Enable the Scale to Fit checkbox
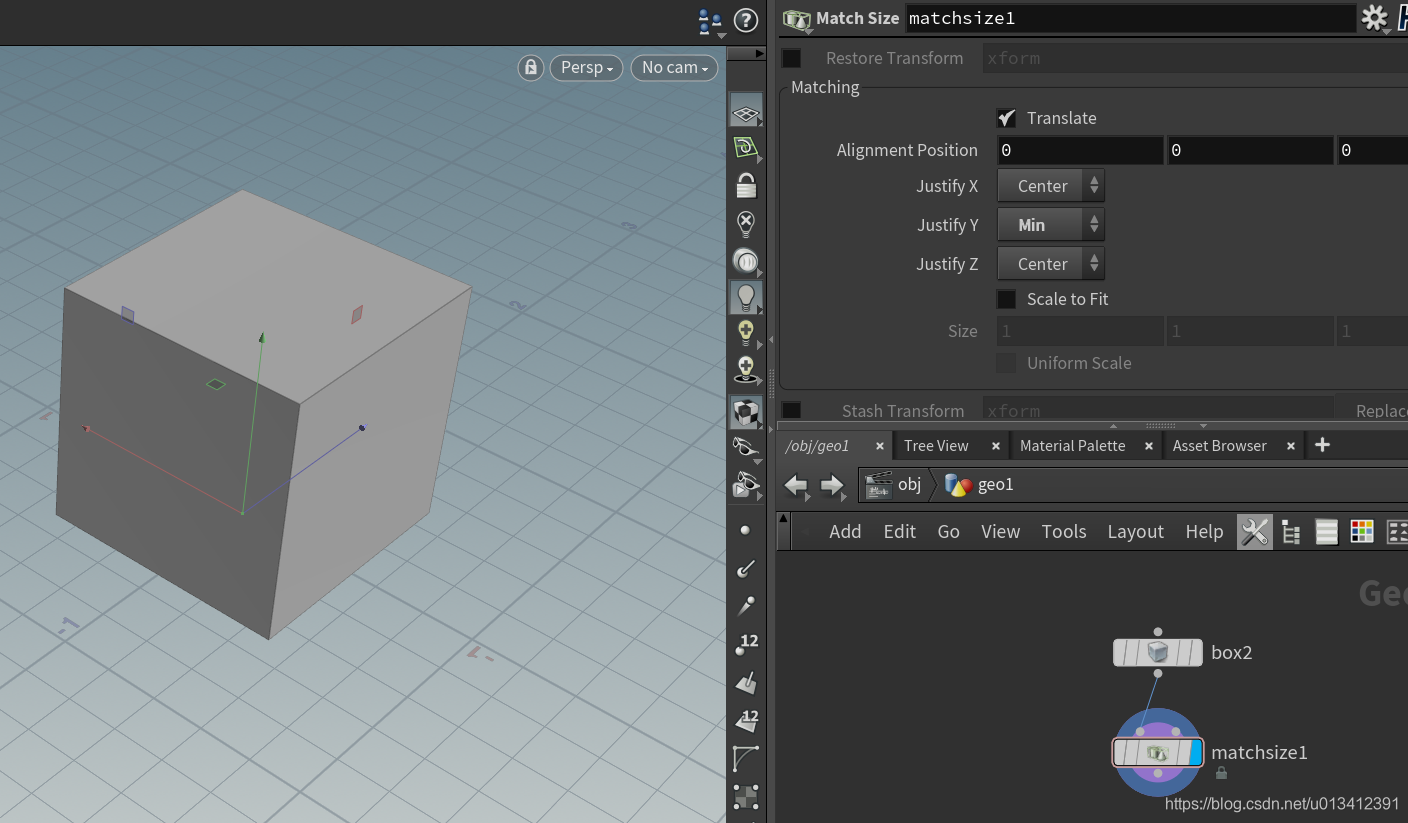This screenshot has width=1408, height=823. pos(1007,299)
